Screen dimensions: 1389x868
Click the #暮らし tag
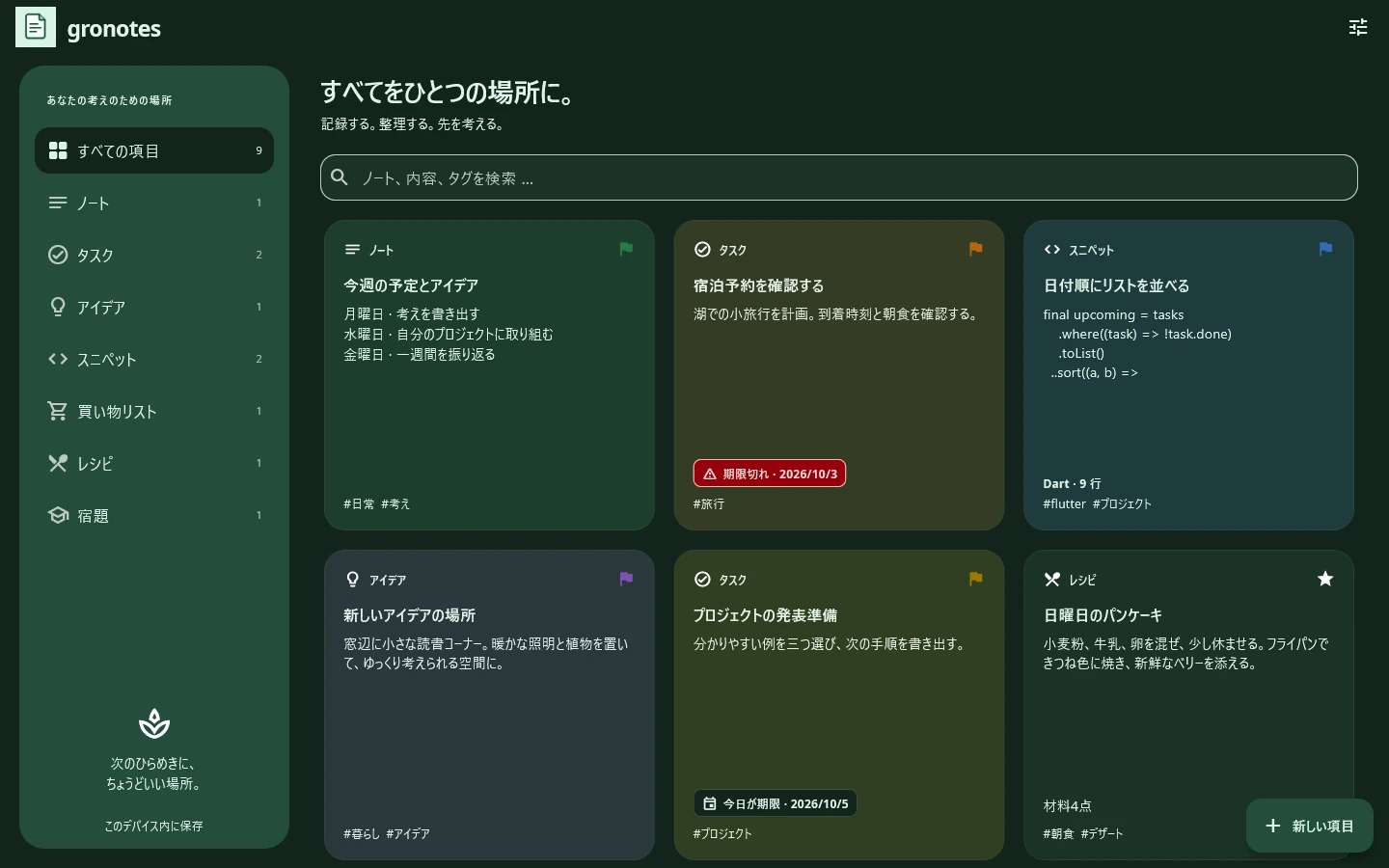pos(362,833)
